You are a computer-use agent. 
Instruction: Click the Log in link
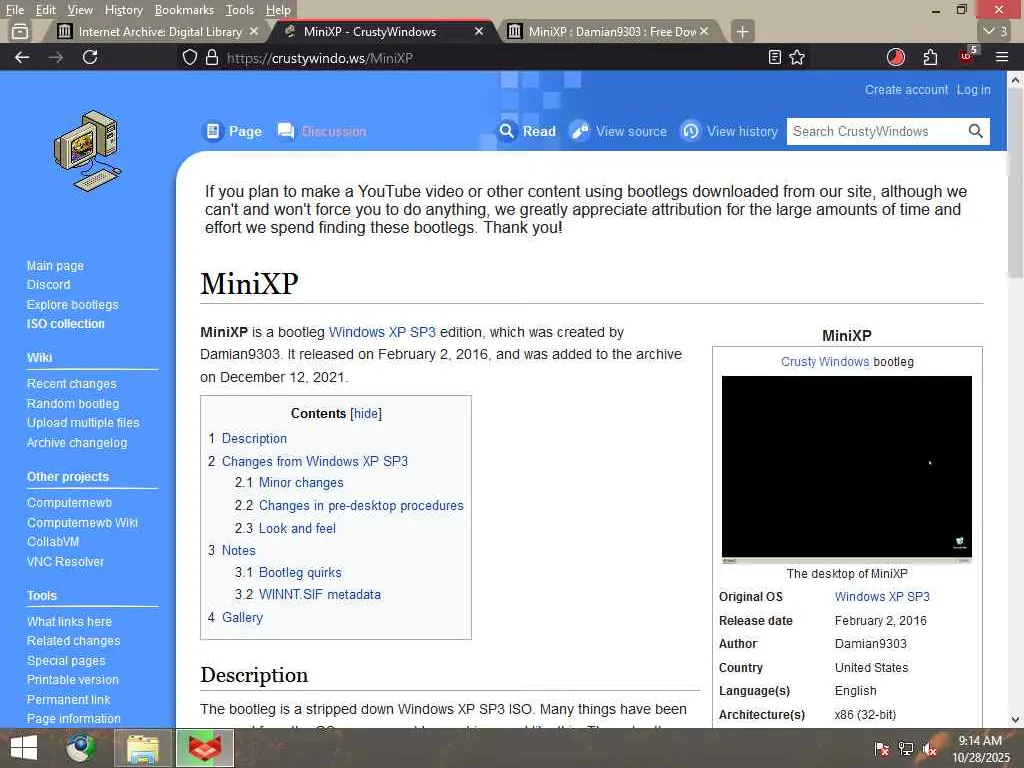tap(973, 89)
